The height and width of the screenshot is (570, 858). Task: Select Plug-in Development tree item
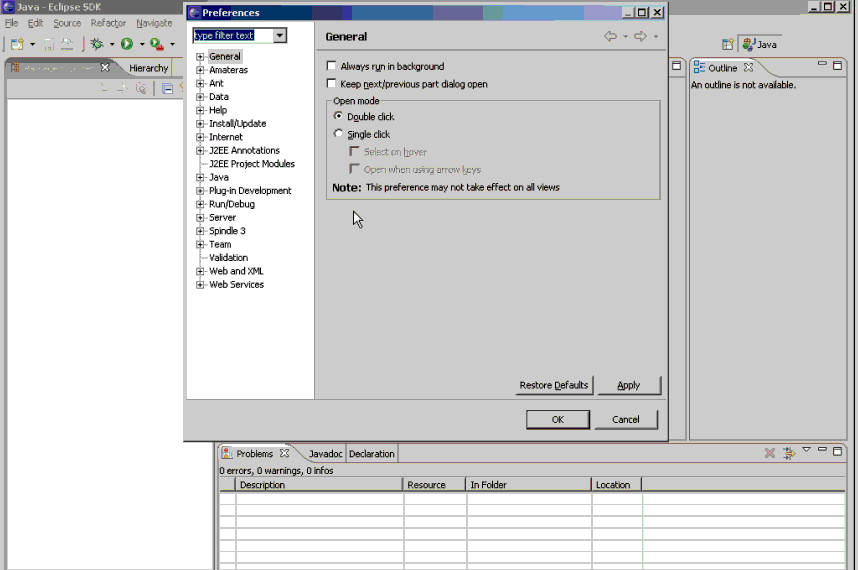250,190
